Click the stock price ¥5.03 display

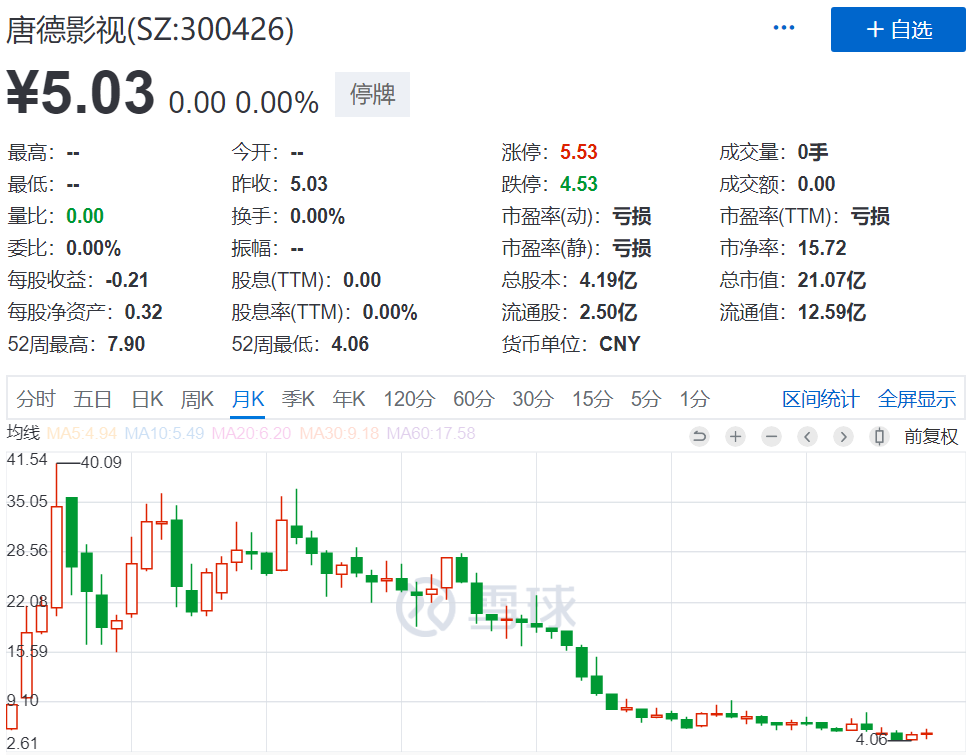click(80, 91)
